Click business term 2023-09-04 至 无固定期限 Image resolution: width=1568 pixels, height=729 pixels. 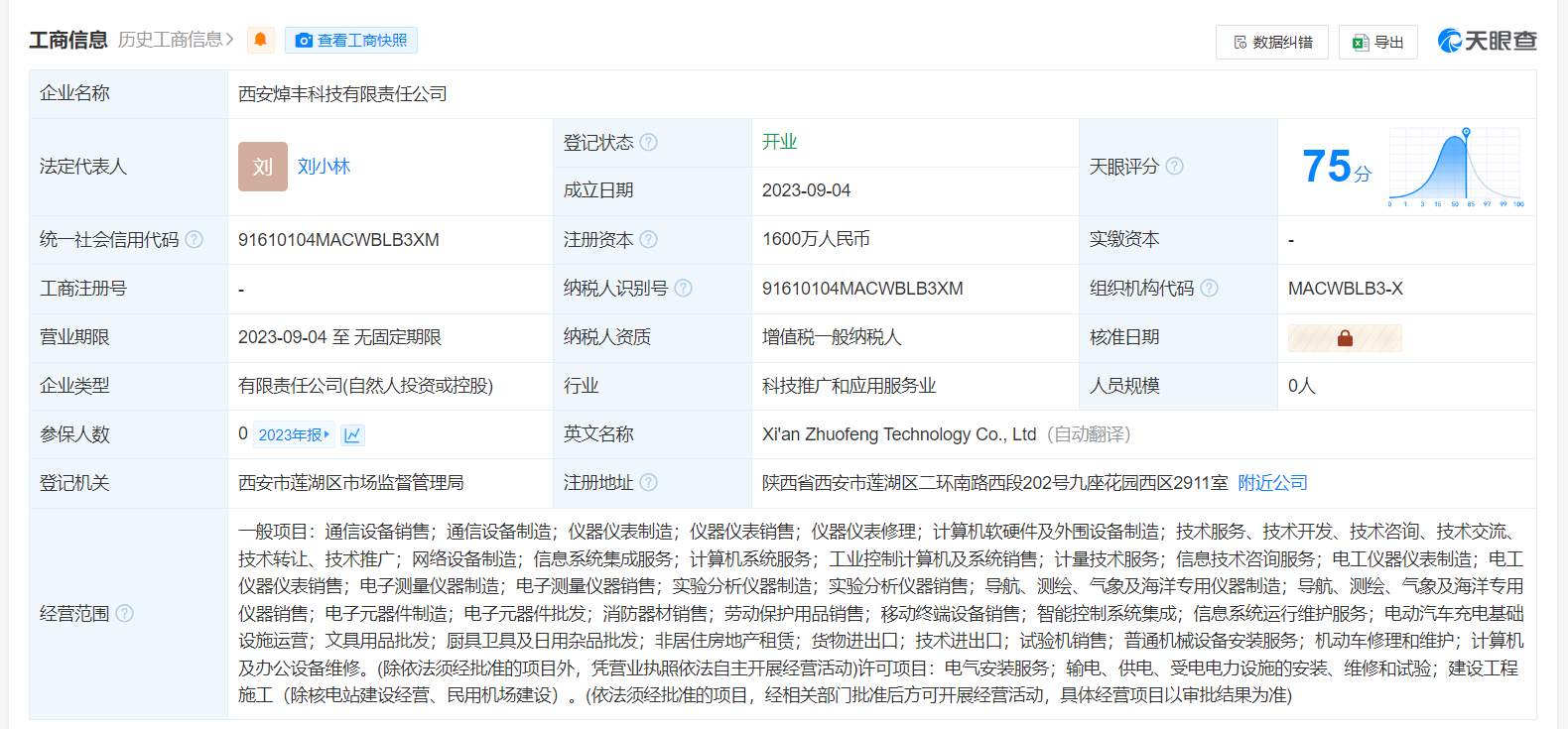[x=339, y=337]
